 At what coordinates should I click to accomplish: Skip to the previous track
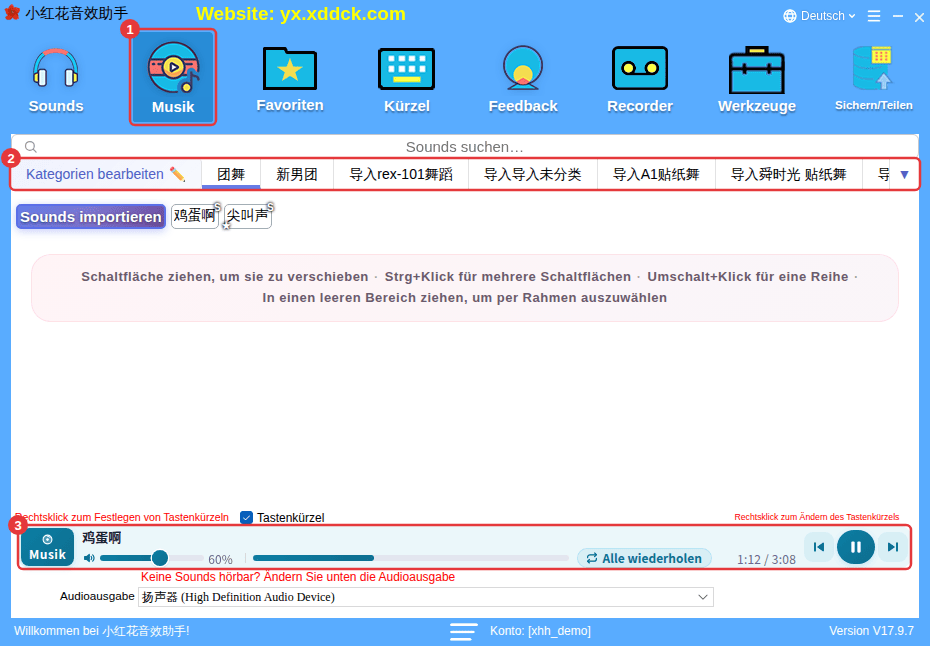click(x=818, y=547)
